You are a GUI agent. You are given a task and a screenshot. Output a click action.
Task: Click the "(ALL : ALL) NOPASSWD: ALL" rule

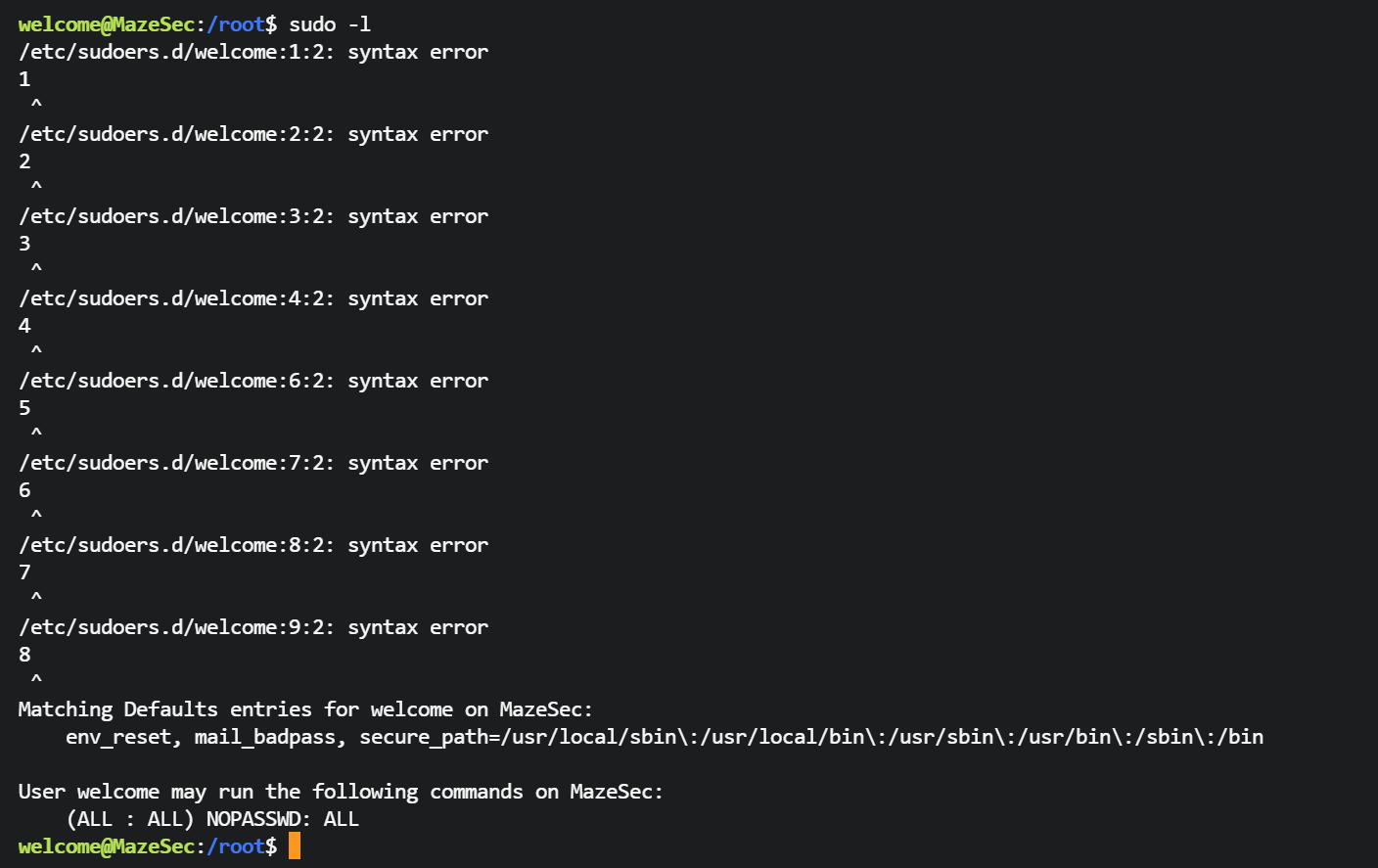(x=212, y=819)
